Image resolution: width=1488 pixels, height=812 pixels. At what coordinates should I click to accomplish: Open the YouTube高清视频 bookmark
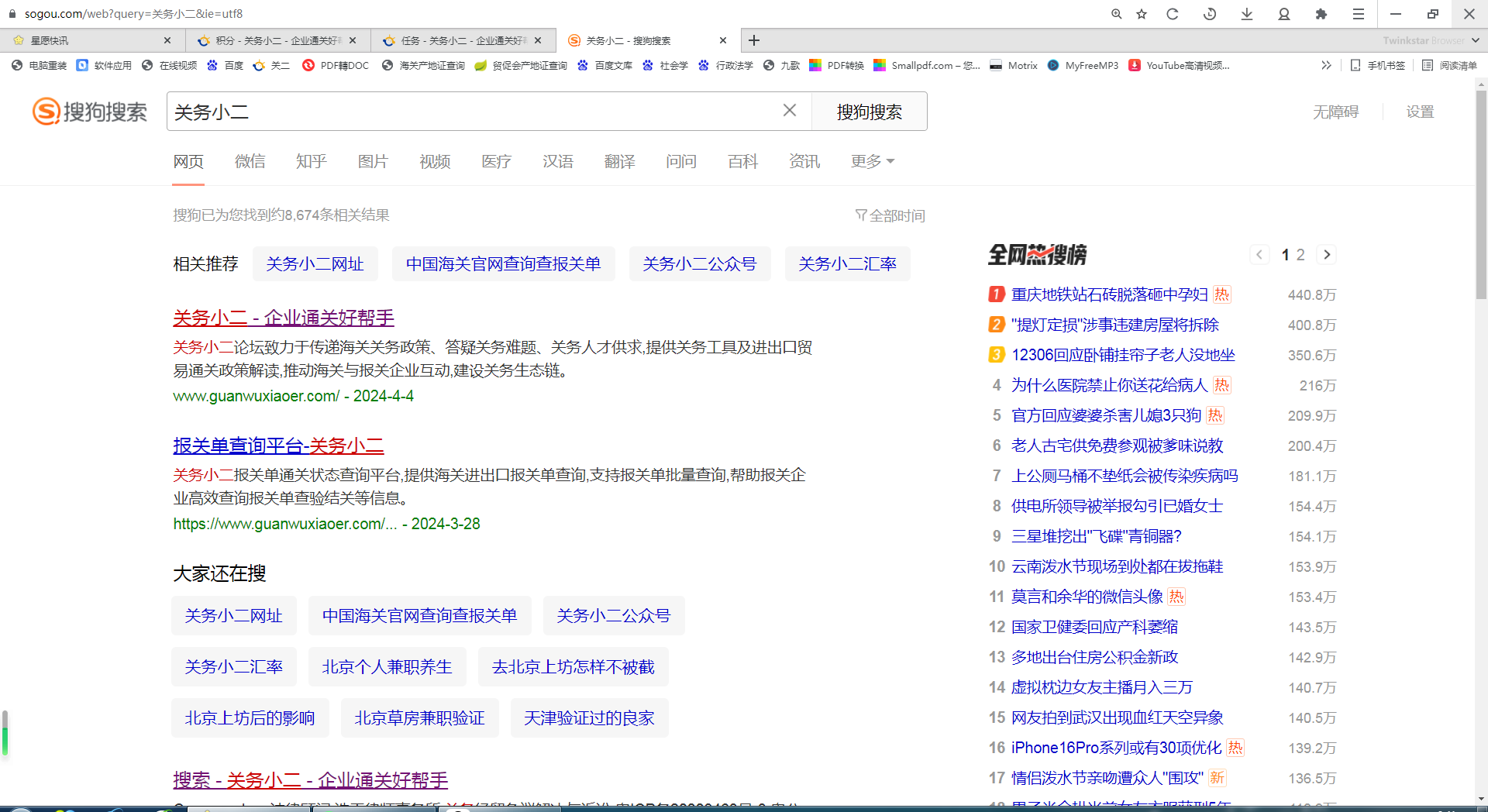(x=1180, y=66)
